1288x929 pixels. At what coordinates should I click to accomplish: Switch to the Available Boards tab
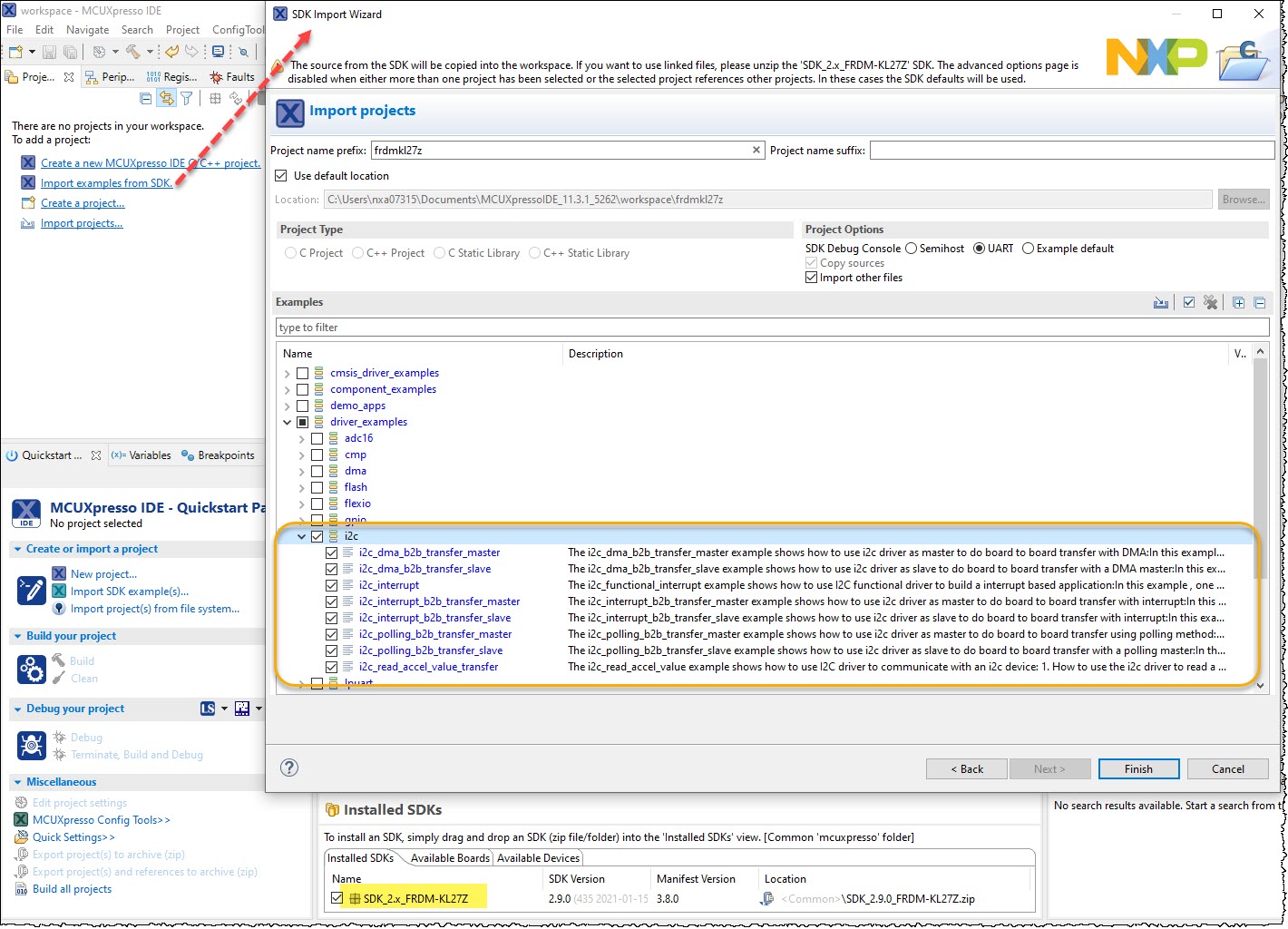click(449, 857)
